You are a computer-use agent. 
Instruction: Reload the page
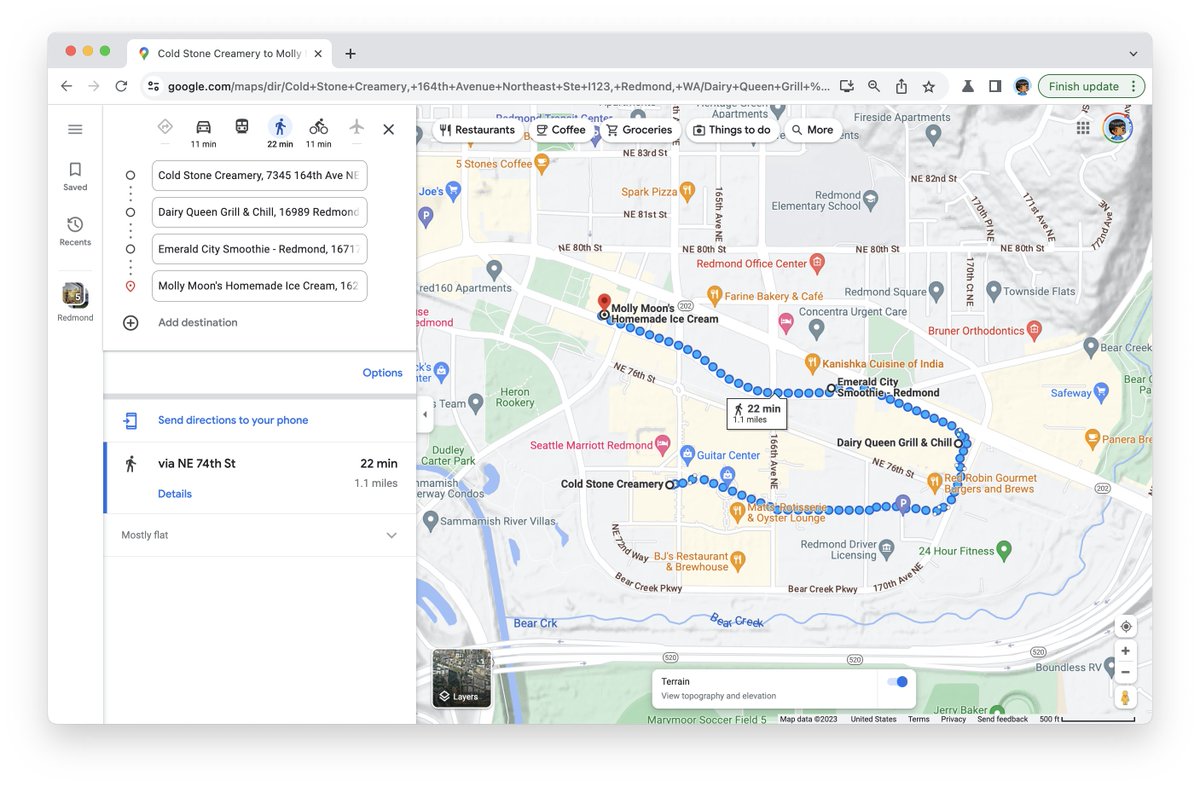click(121, 86)
